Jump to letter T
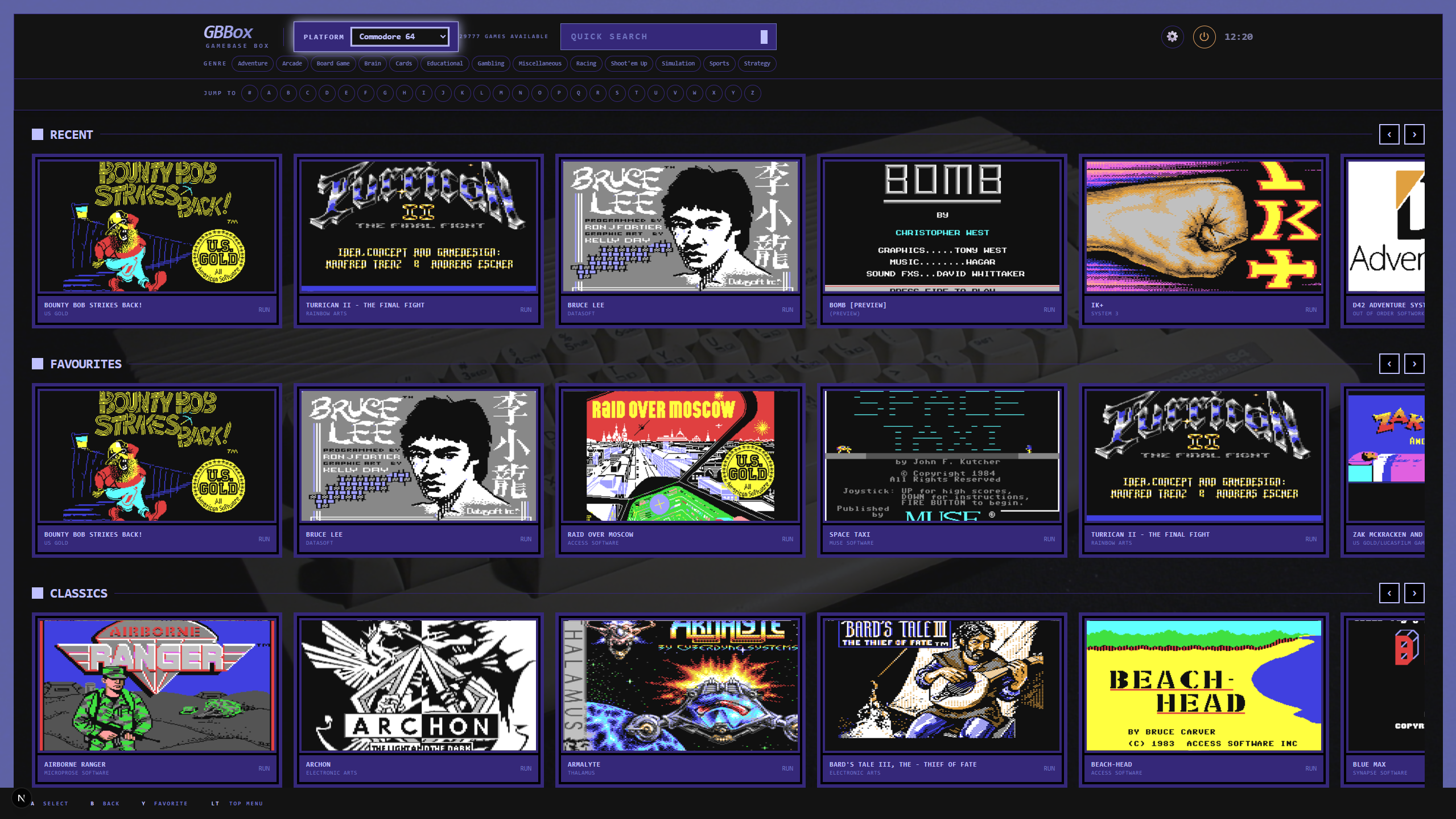Image resolution: width=1456 pixels, height=819 pixels. (637, 93)
